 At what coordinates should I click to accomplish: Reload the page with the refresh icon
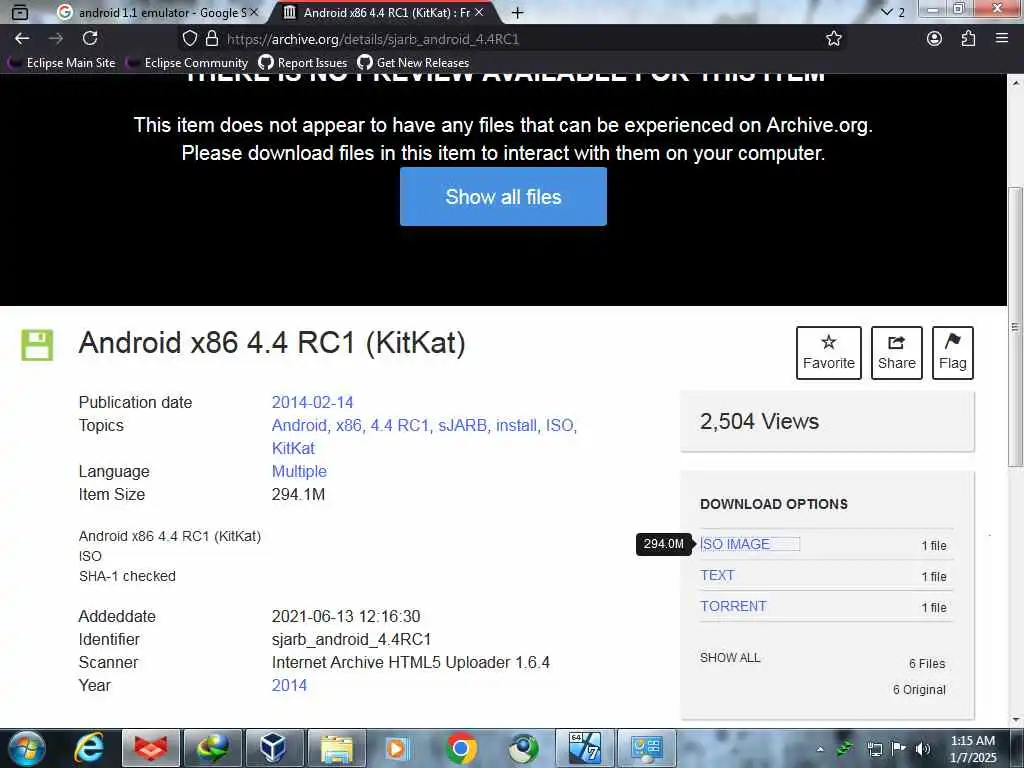(x=90, y=39)
